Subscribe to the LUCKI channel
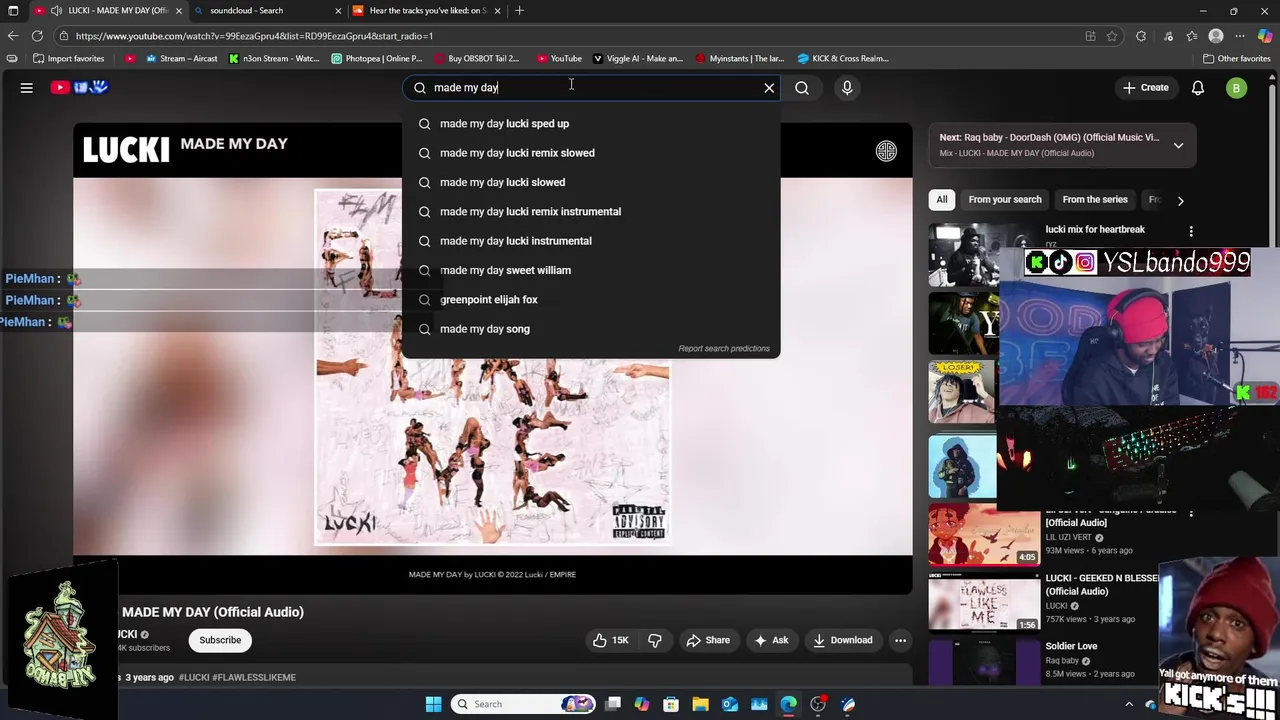This screenshot has width=1280, height=720. [x=220, y=640]
